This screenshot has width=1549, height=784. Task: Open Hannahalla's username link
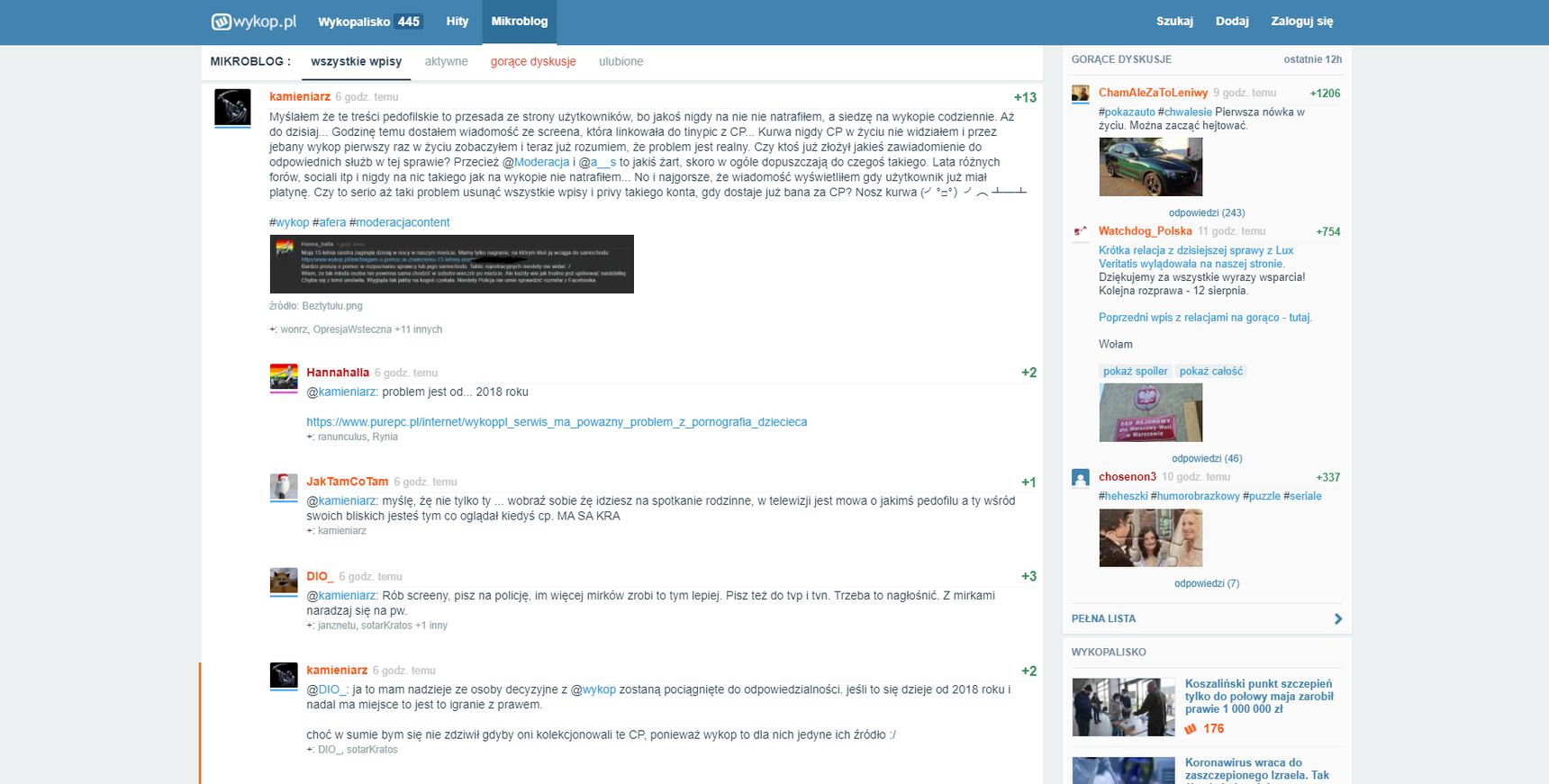click(338, 373)
